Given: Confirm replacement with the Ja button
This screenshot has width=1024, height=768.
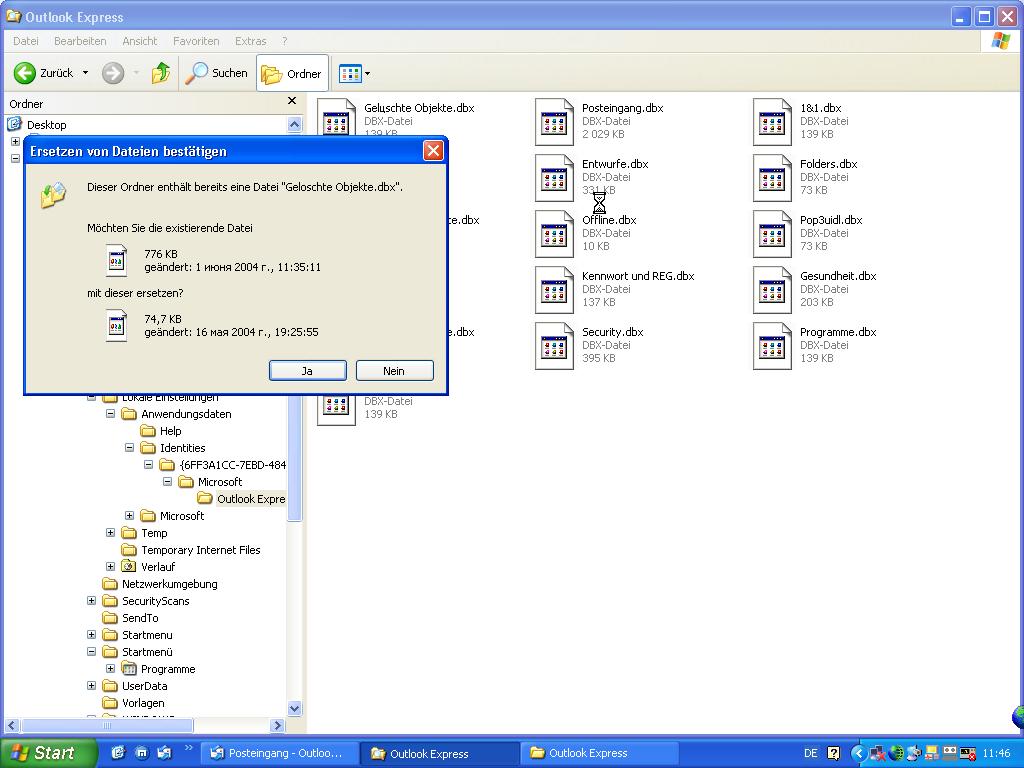Looking at the screenshot, I should click(308, 371).
